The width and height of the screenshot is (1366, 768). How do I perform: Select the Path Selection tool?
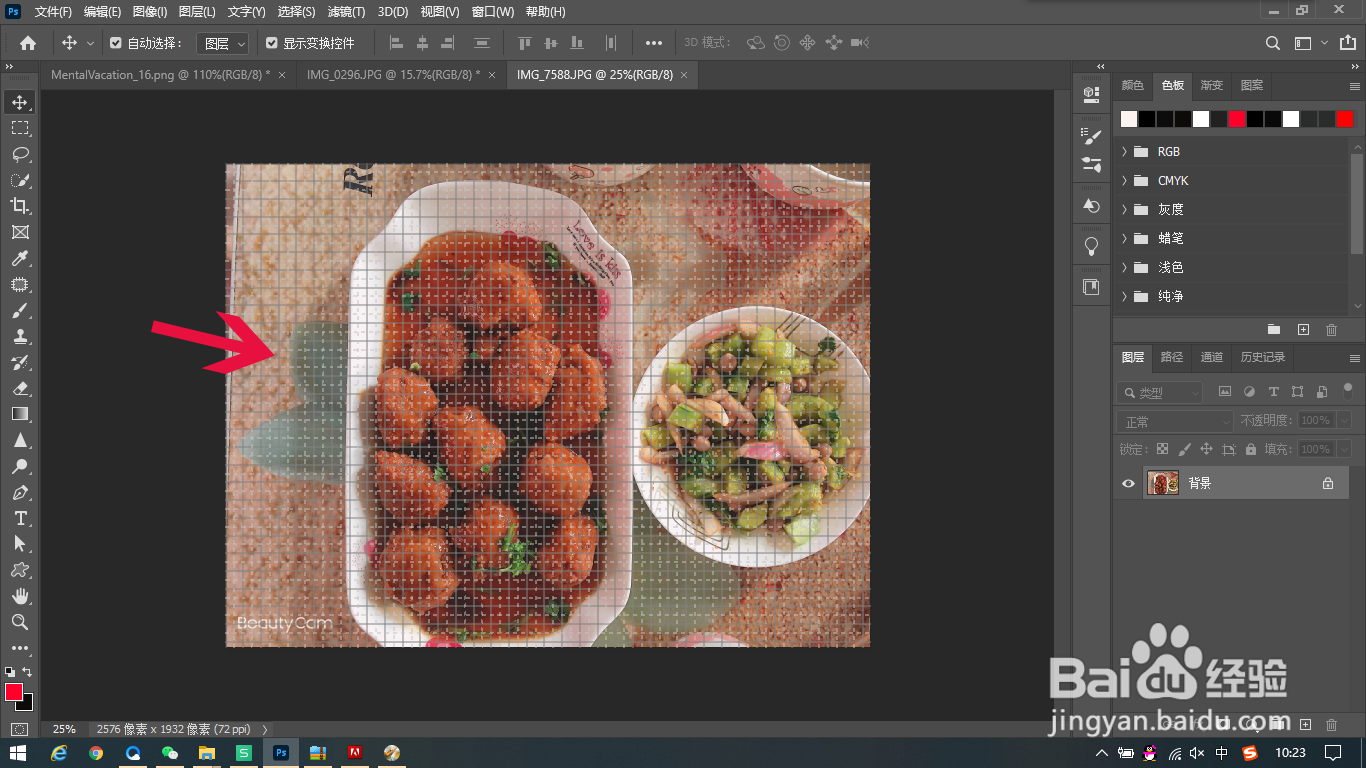tap(19, 544)
